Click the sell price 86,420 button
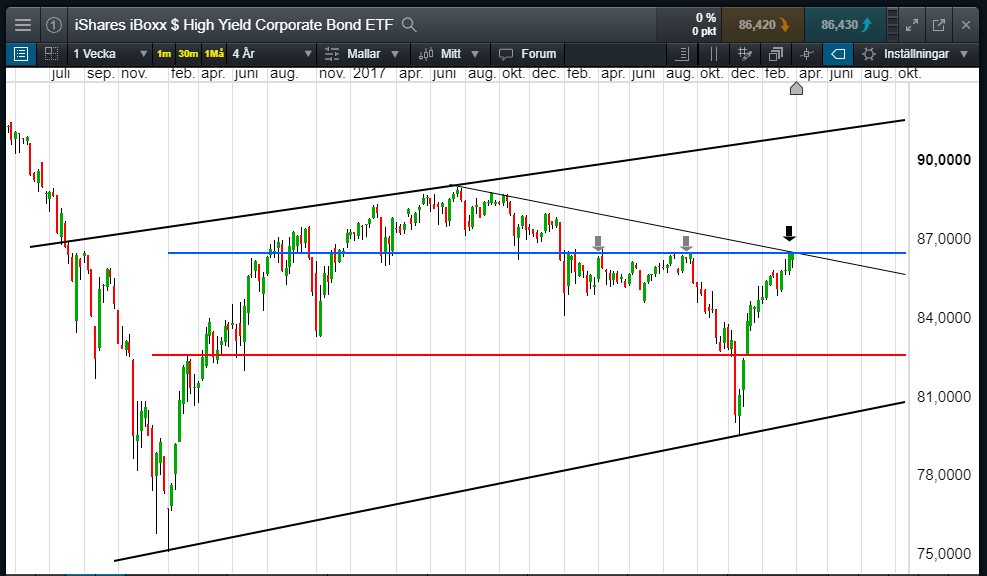The width and height of the screenshot is (987, 576). click(763, 25)
